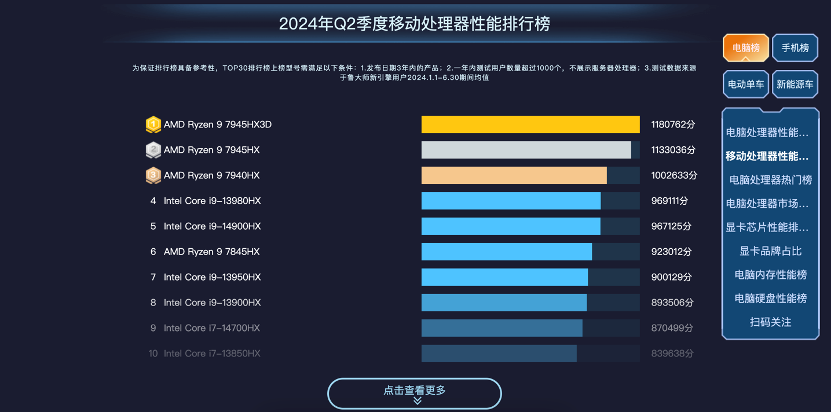The width and height of the screenshot is (832, 412).
Task: Open 电脑处理器热门榜 menu entry
Action: pos(770,180)
